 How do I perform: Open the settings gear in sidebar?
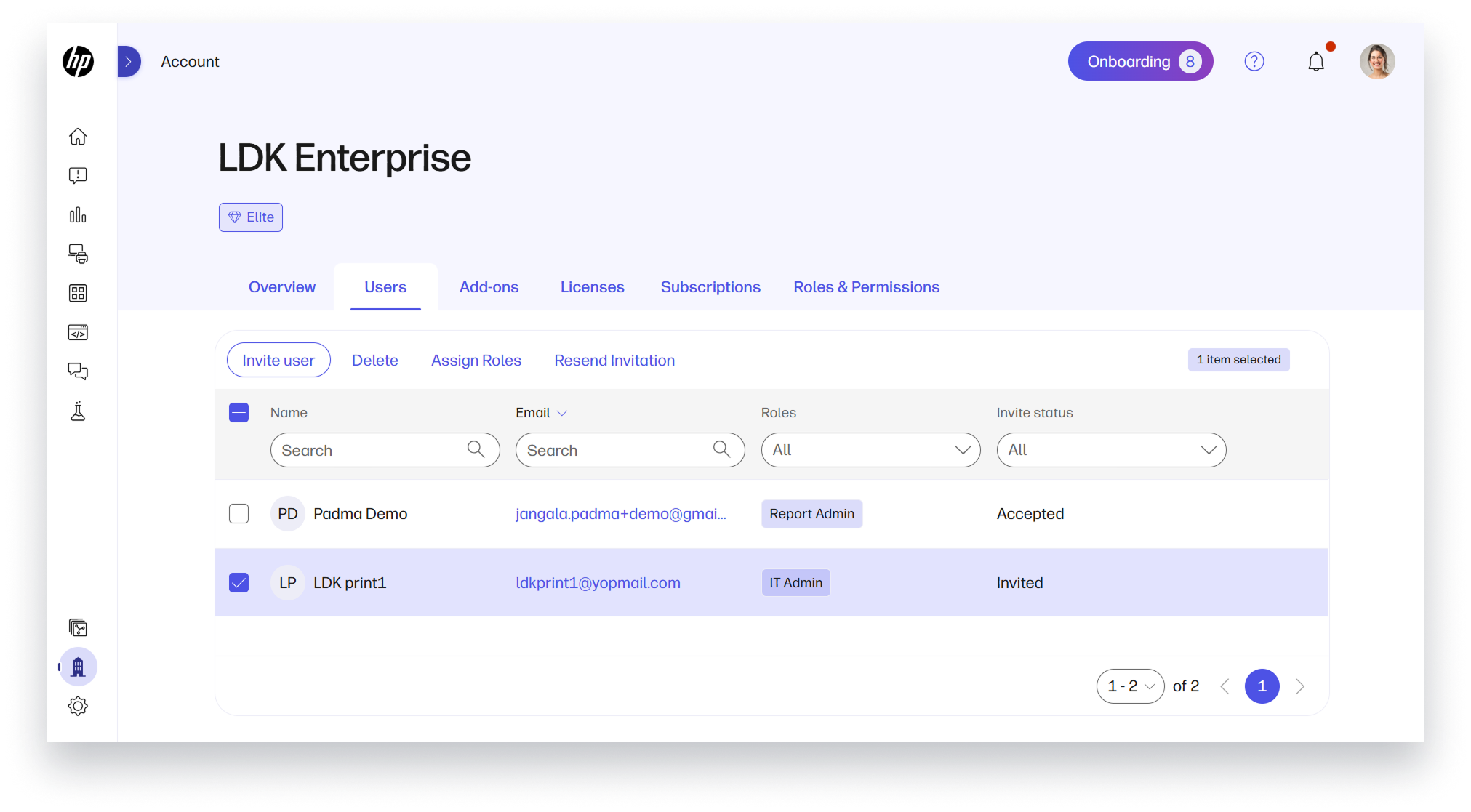(78, 706)
